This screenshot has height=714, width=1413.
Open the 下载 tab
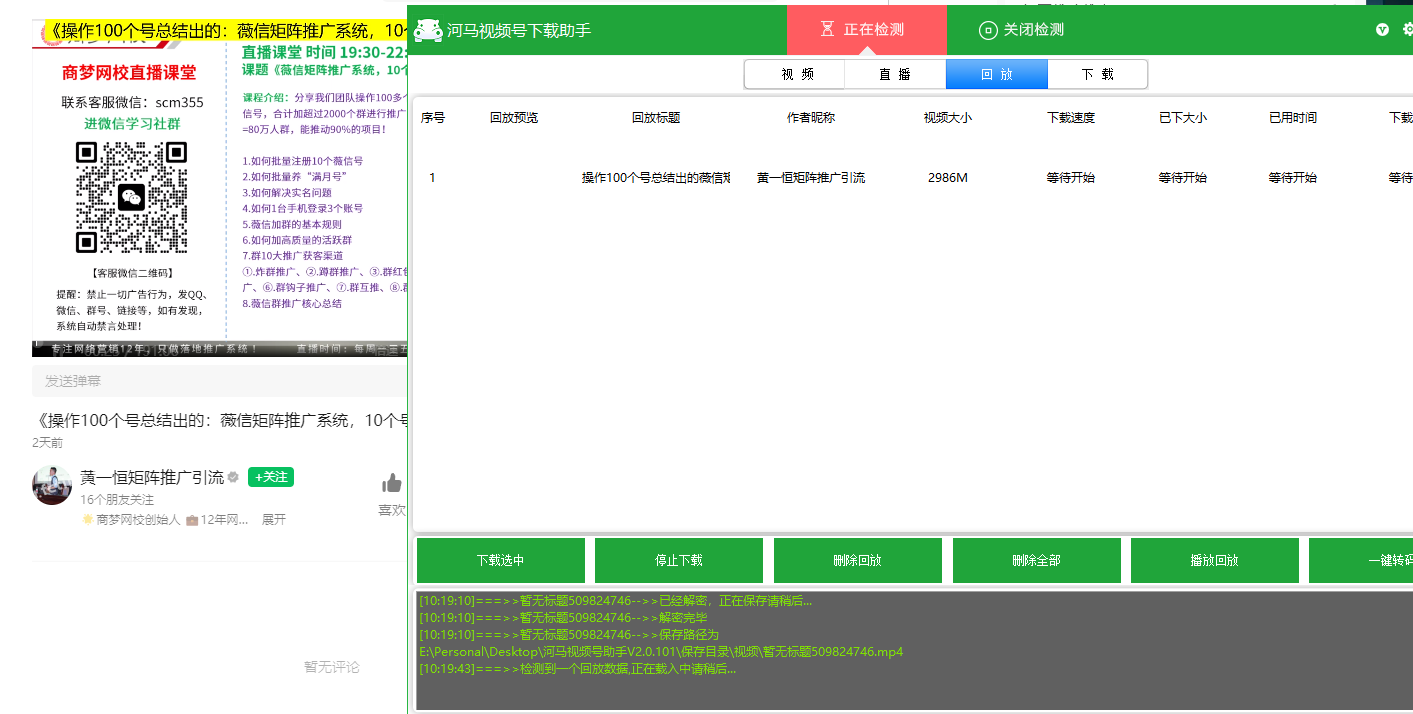coord(1097,74)
